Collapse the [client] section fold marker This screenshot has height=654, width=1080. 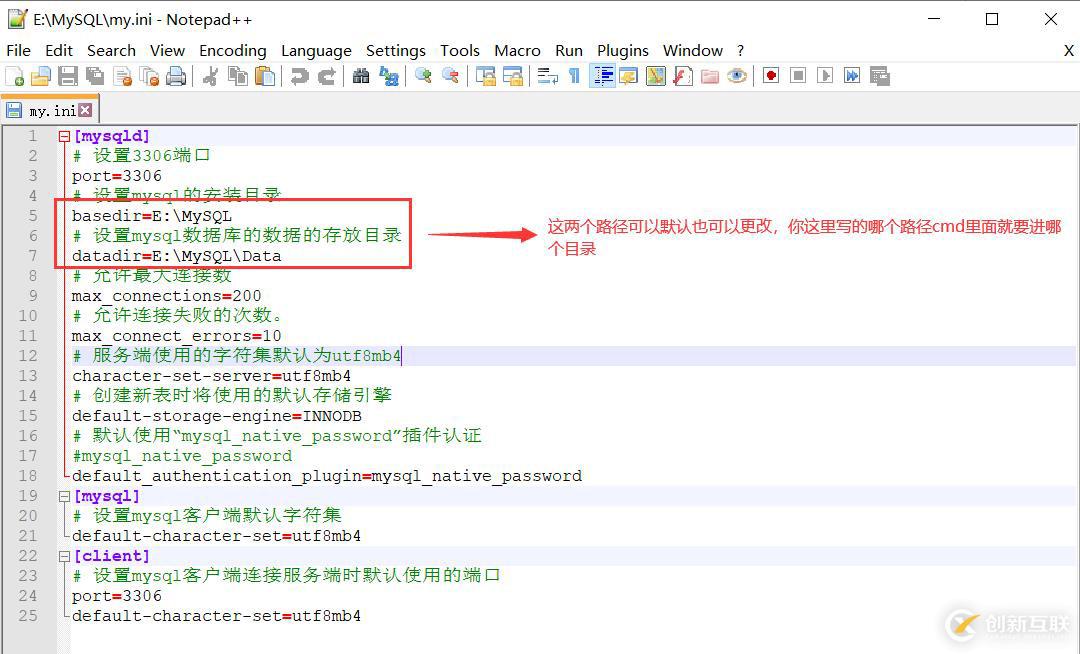pos(64,556)
